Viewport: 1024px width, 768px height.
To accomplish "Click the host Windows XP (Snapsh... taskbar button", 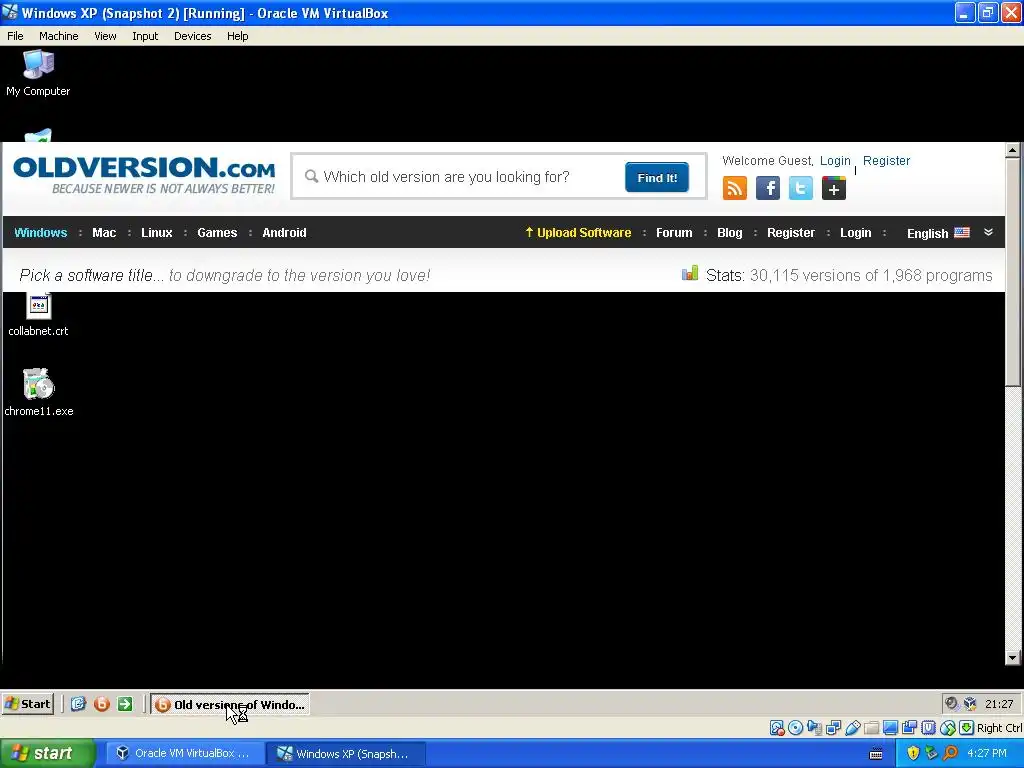I will pyautogui.click(x=346, y=753).
